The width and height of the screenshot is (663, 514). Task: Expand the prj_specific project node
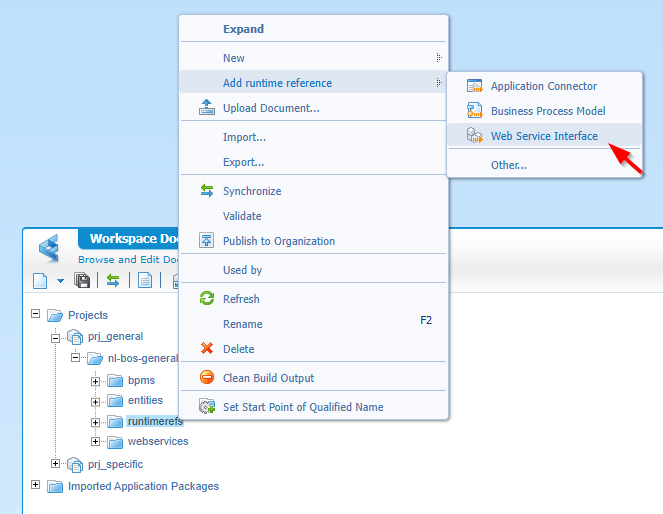pyautogui.click(x=56, y=464)
